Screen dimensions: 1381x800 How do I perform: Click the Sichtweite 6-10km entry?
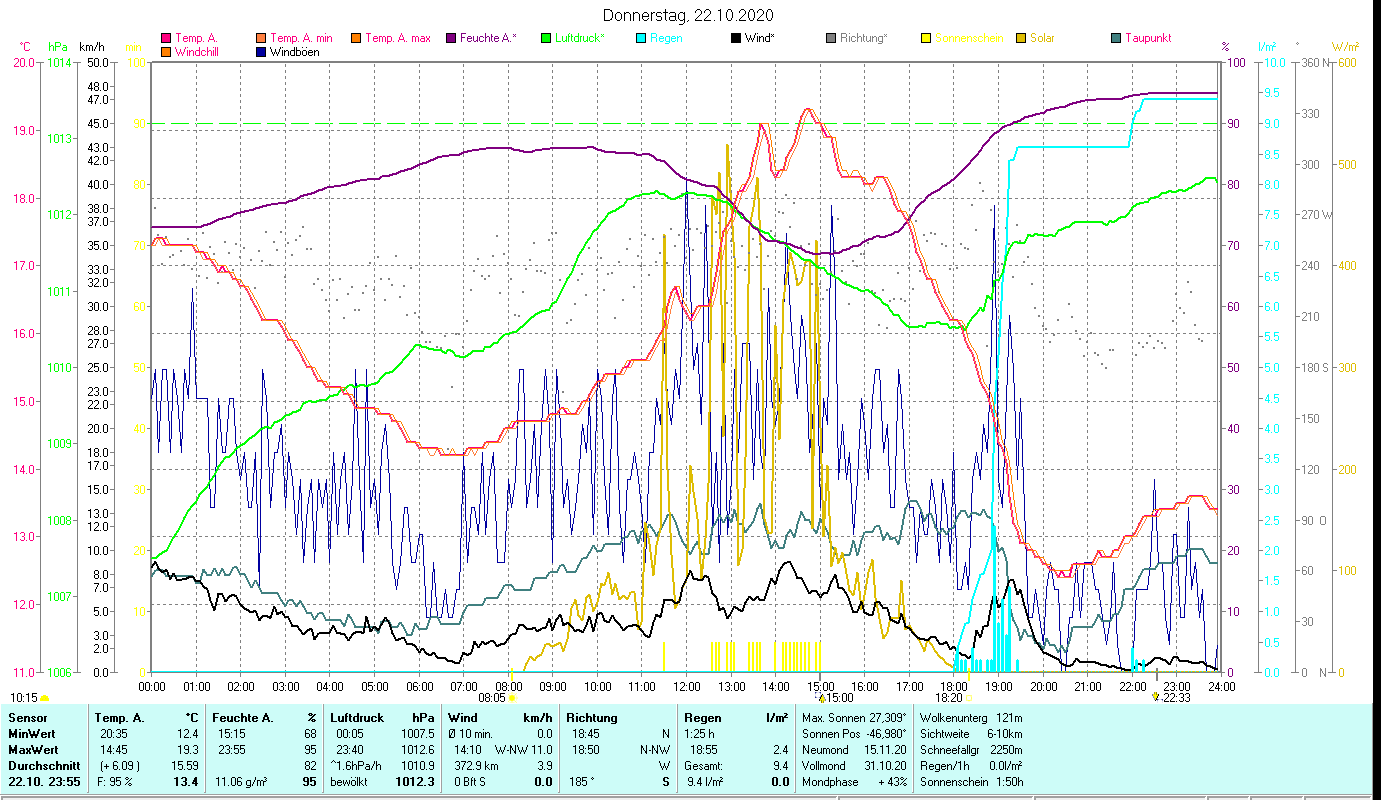971,733
